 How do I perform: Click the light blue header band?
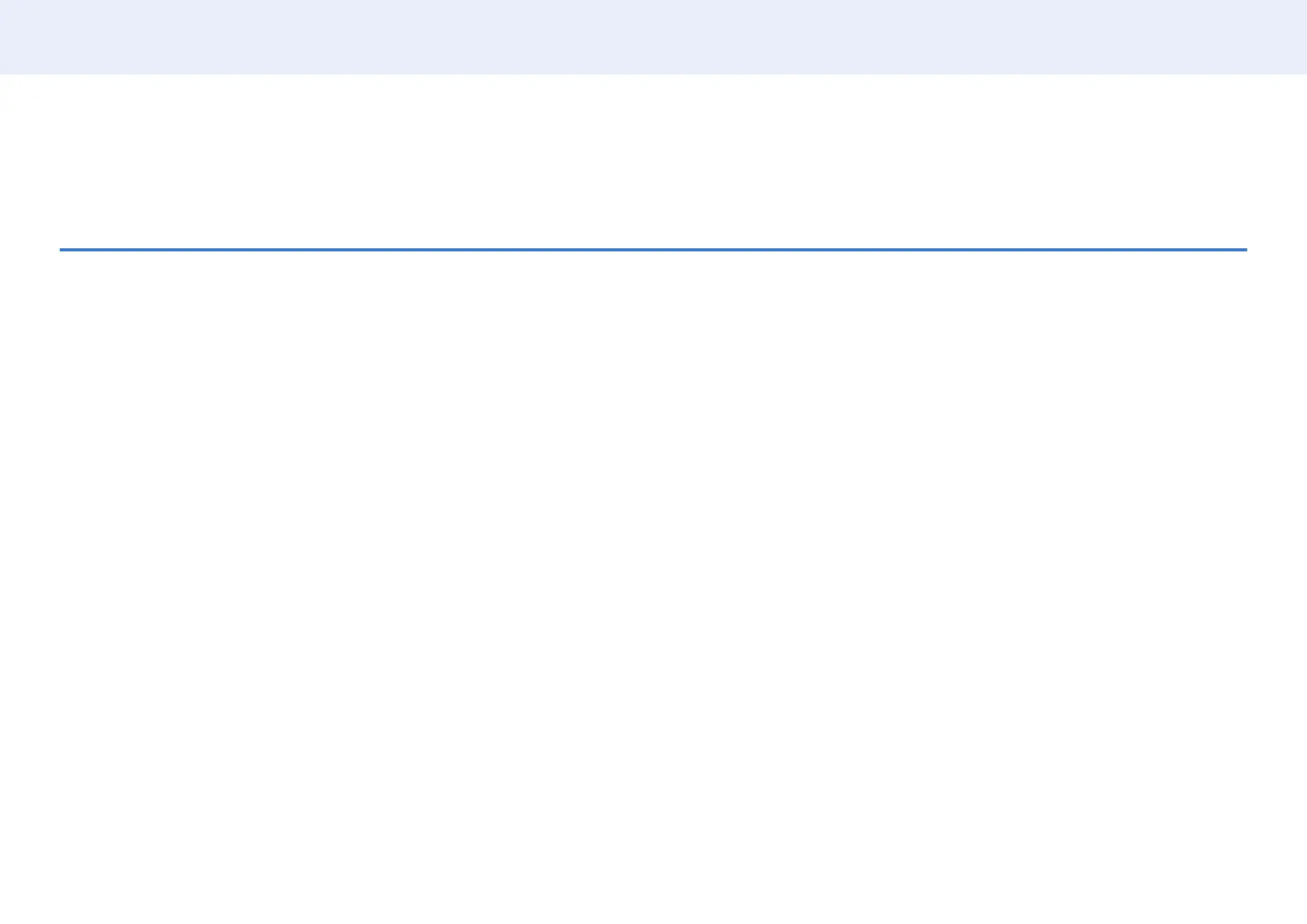[x=653, y=36]
